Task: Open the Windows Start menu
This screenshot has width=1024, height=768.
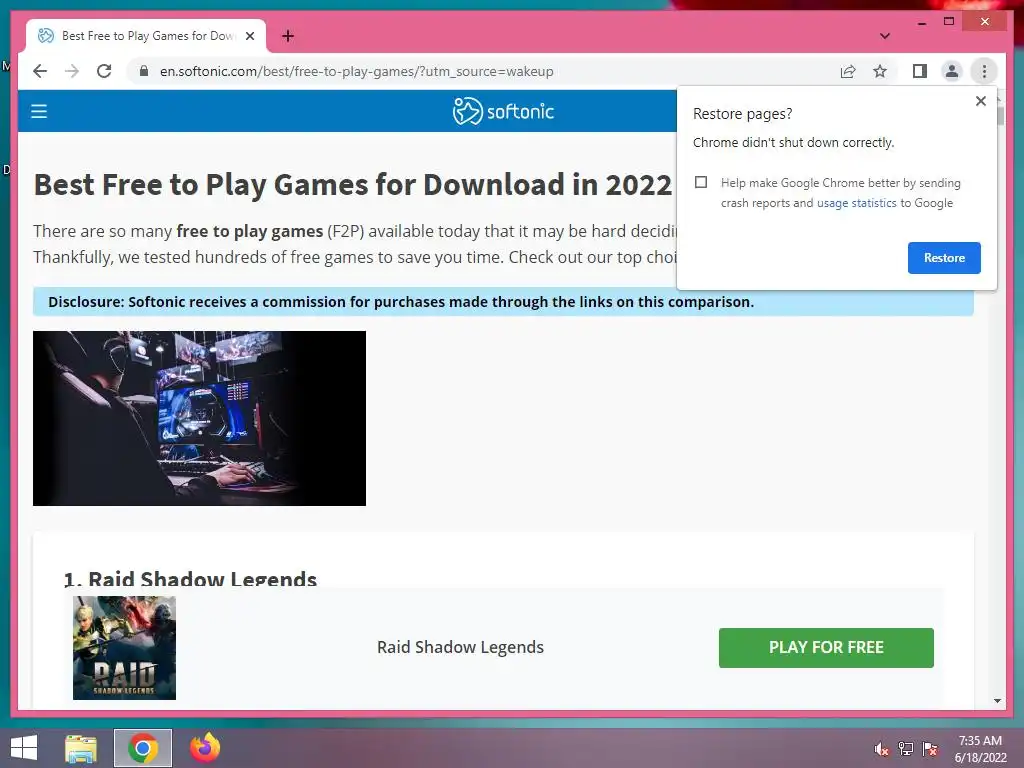Action: click(x=24, y=748)
